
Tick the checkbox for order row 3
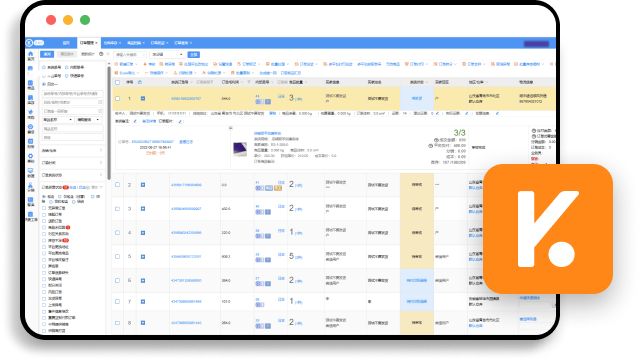pos(117,209)
